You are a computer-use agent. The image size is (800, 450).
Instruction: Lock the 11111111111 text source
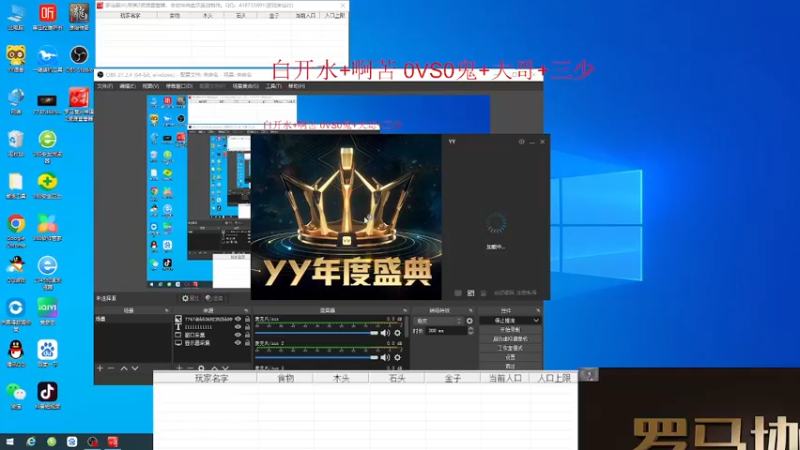click(x=247, y=327)
